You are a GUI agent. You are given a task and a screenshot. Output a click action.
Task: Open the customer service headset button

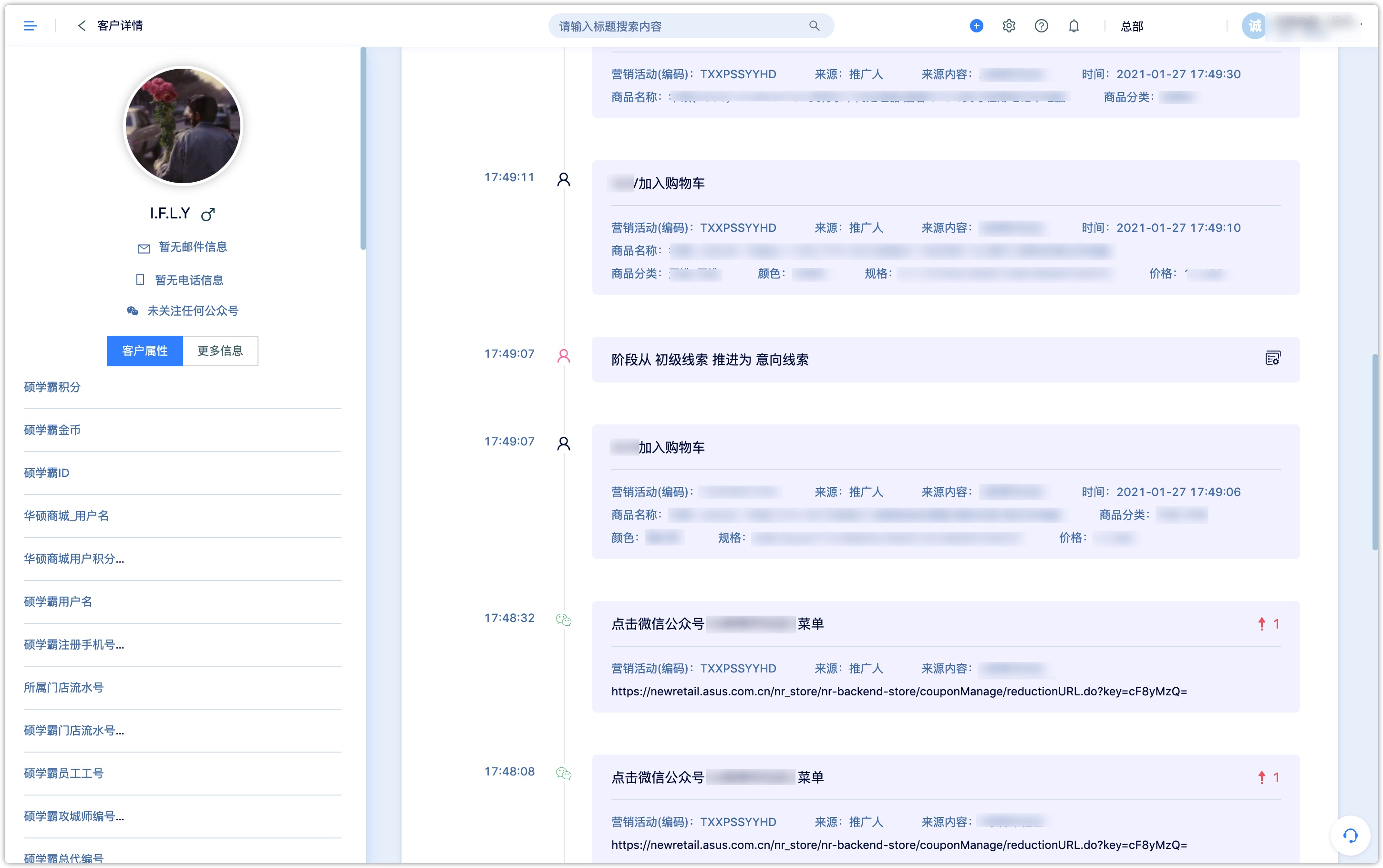(x=1350, y=835)
